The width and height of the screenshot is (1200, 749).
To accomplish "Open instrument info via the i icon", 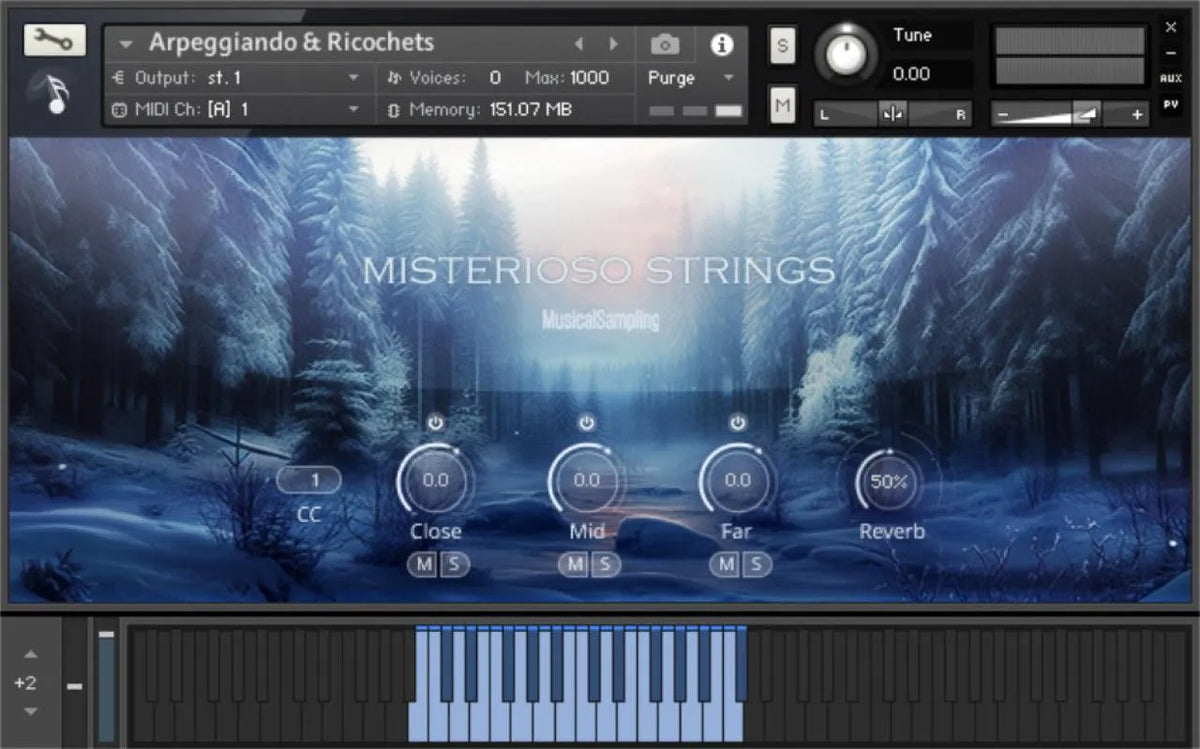I will click(x=722, y=44).
